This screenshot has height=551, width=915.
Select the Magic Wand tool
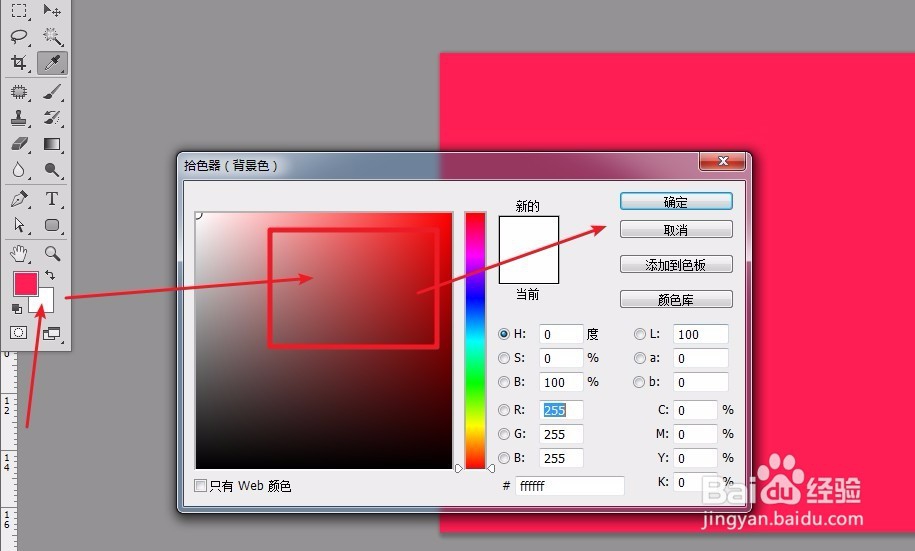click(52, 36)
